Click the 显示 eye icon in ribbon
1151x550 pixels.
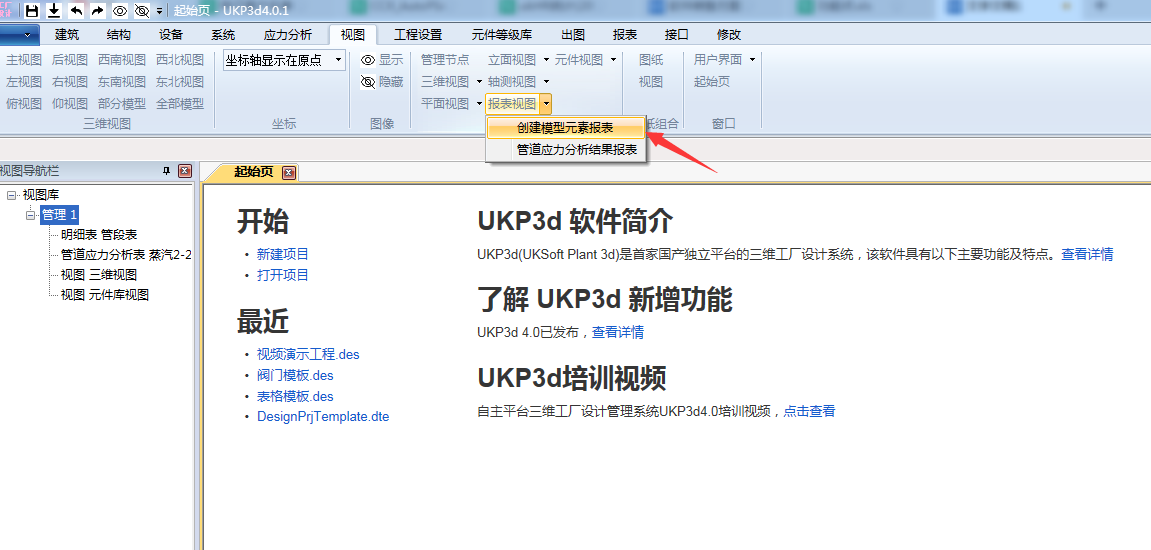tap(368, 60)
